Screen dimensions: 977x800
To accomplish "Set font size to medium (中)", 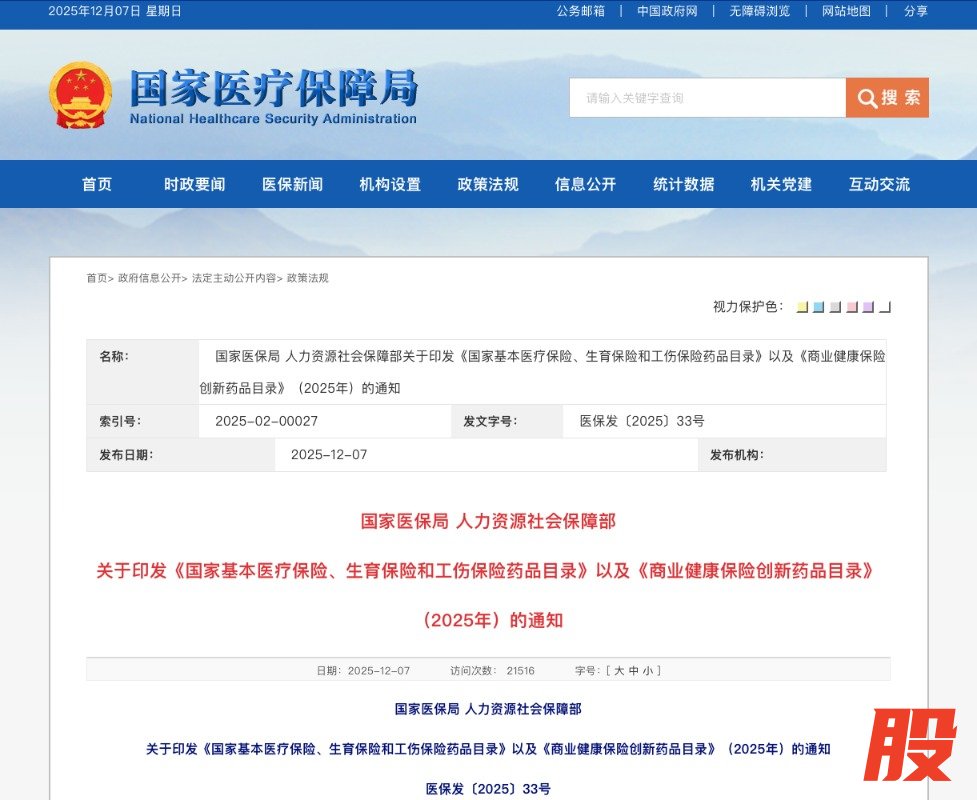I will (633, 671).
